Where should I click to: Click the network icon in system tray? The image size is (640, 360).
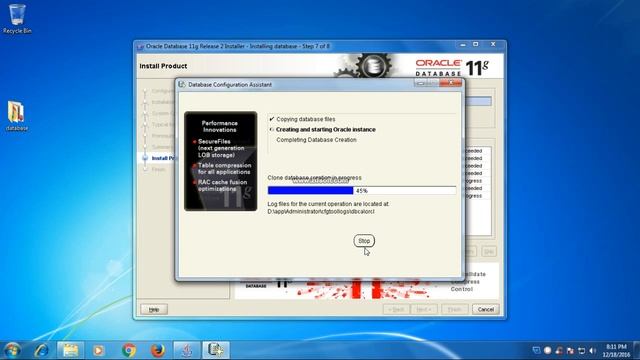582,351
